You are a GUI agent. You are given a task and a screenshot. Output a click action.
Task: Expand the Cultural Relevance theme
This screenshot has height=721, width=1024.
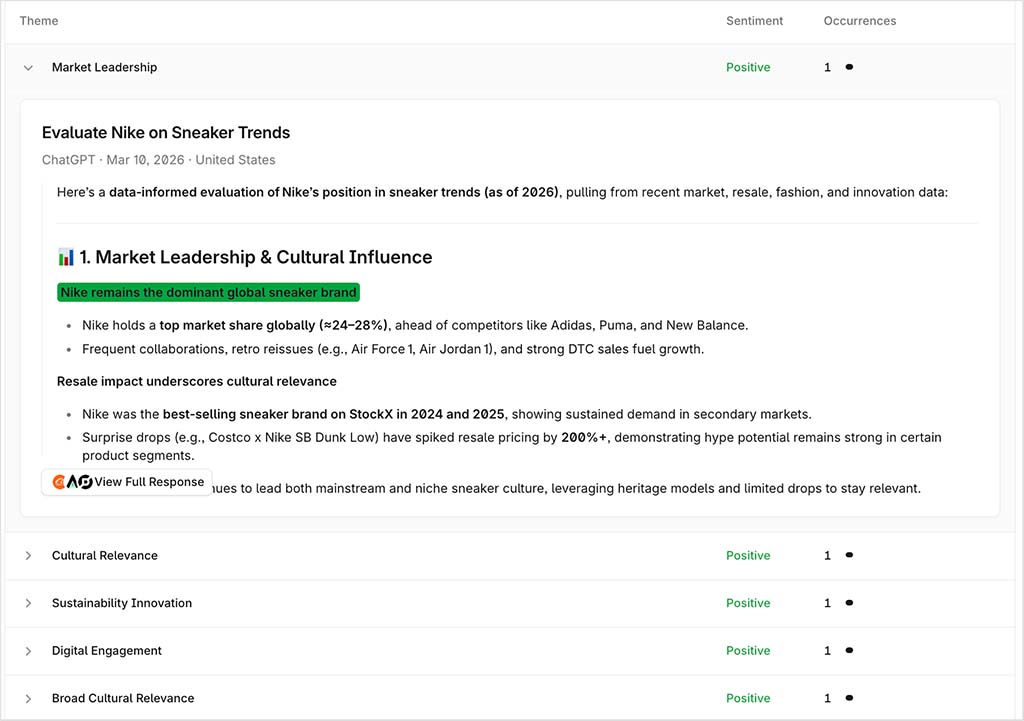point(28,555)
